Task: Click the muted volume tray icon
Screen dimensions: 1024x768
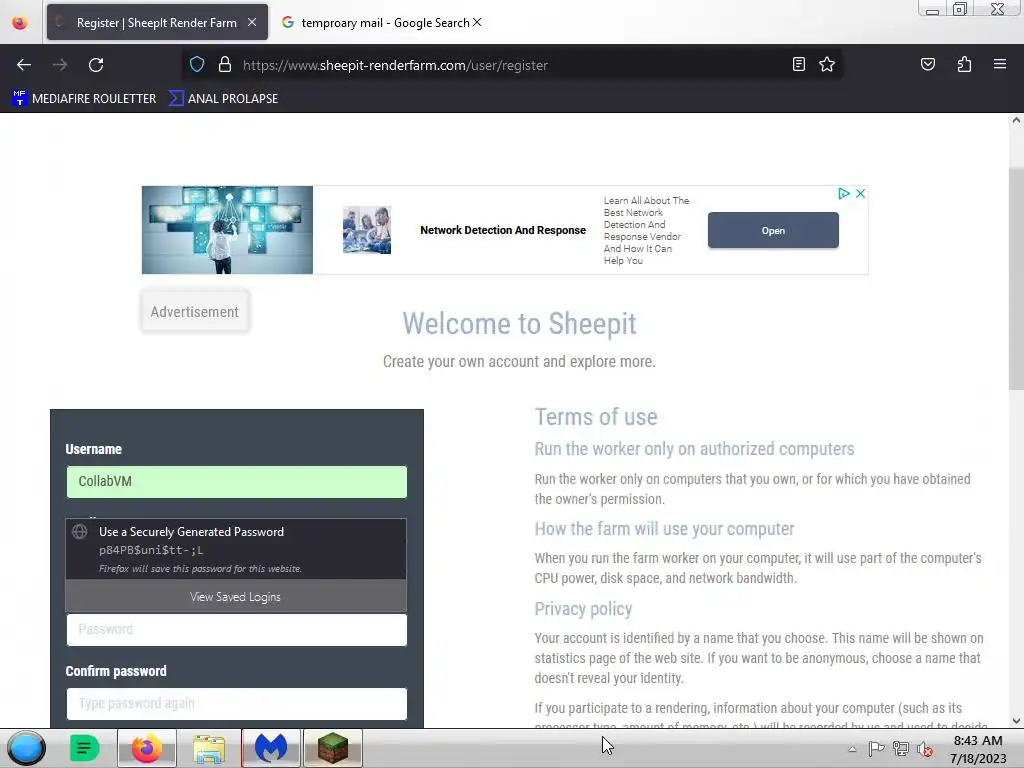Action: [x=925, y=749]
